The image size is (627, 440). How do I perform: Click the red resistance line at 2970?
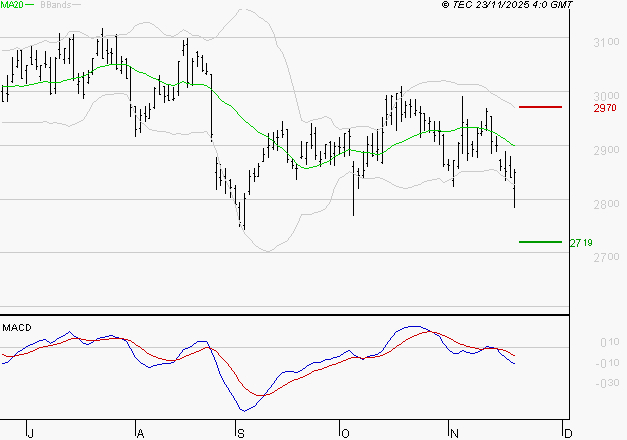(540, 107)
